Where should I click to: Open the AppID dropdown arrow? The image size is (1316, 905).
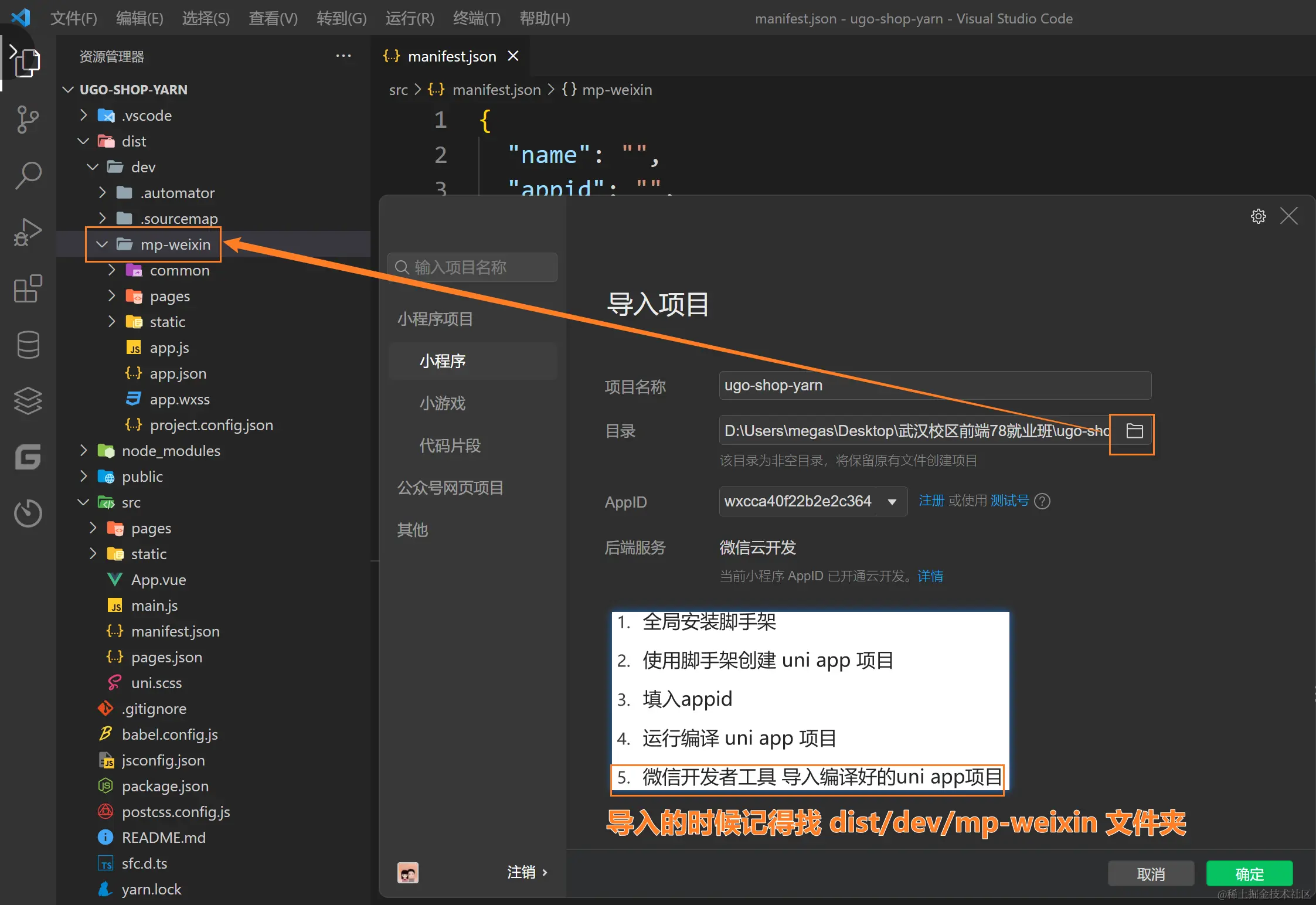(x=892, y=502)
